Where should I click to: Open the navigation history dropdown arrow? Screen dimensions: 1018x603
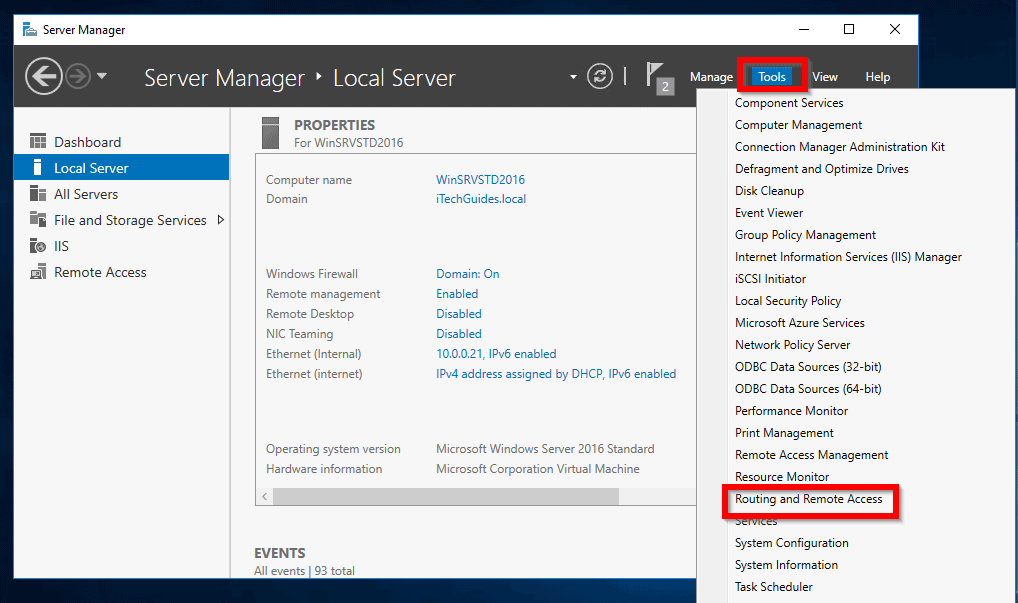pyautogui.click(x=101, y=77)
